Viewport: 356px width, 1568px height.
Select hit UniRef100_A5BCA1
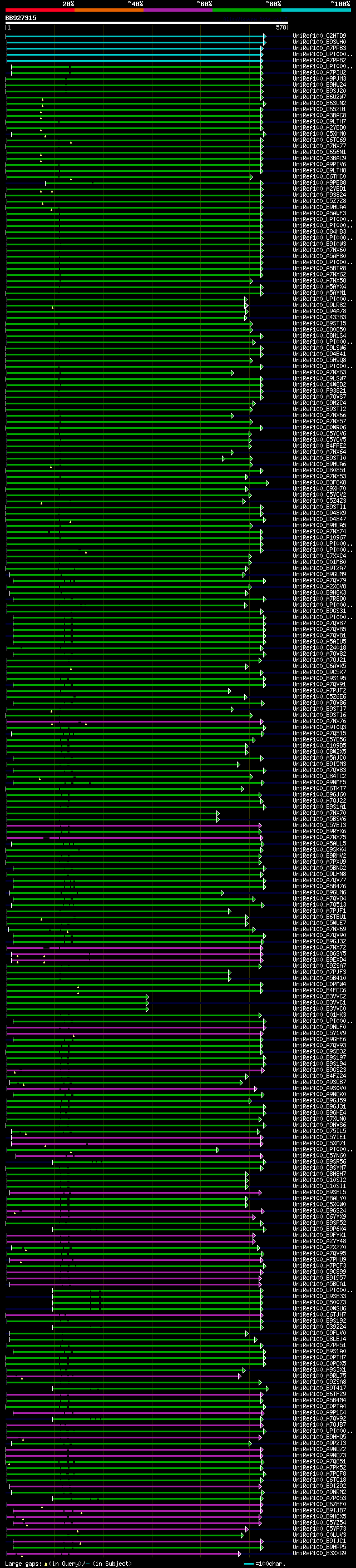[319, 1284]
